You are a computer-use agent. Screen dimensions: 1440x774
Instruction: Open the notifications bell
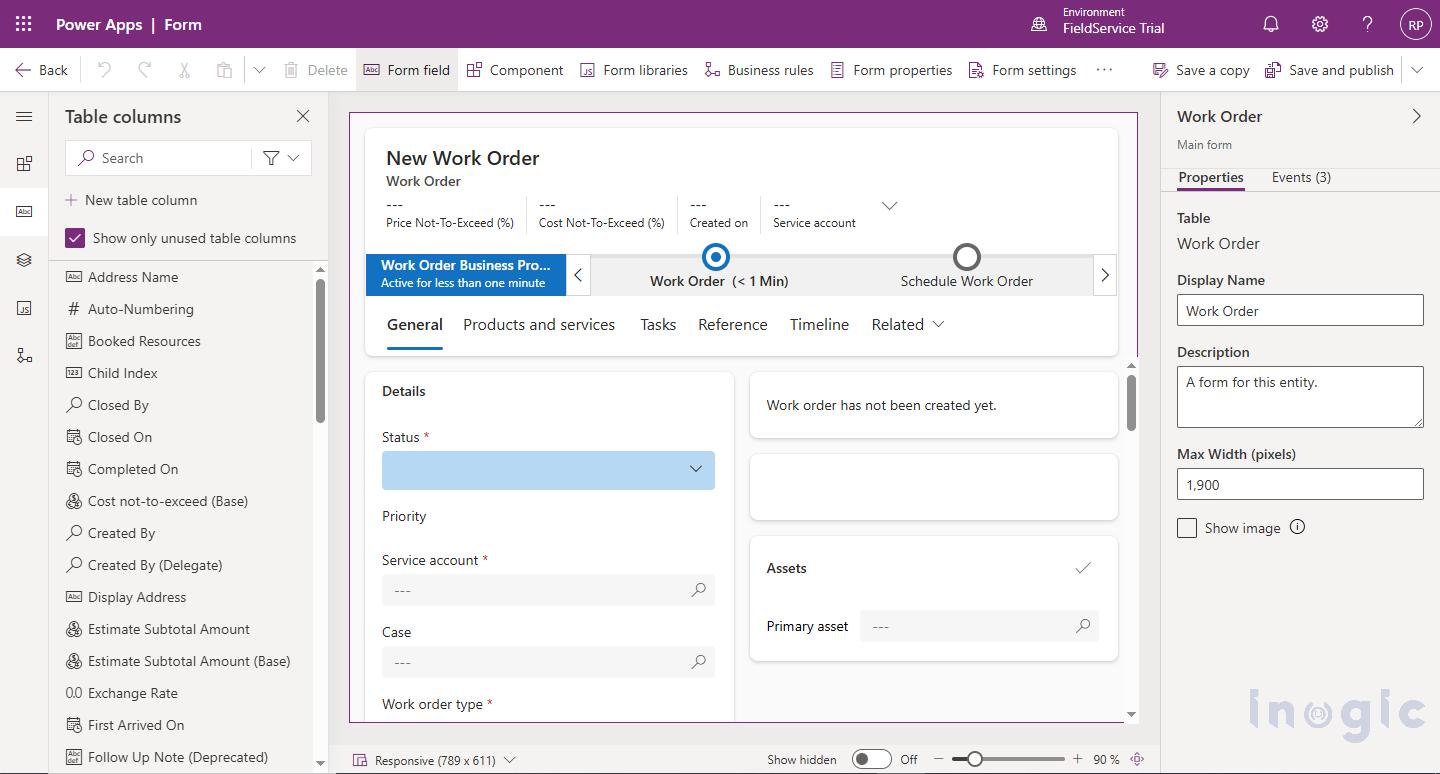point(1271,24)
